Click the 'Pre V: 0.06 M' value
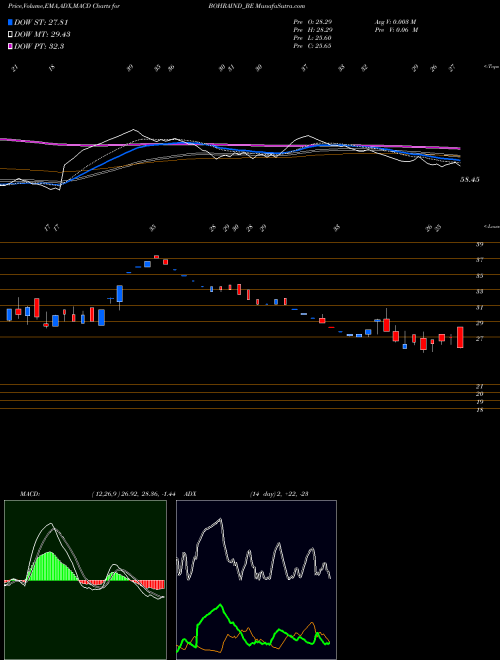Screen dimensions: 500x660 tap(396, 30)
